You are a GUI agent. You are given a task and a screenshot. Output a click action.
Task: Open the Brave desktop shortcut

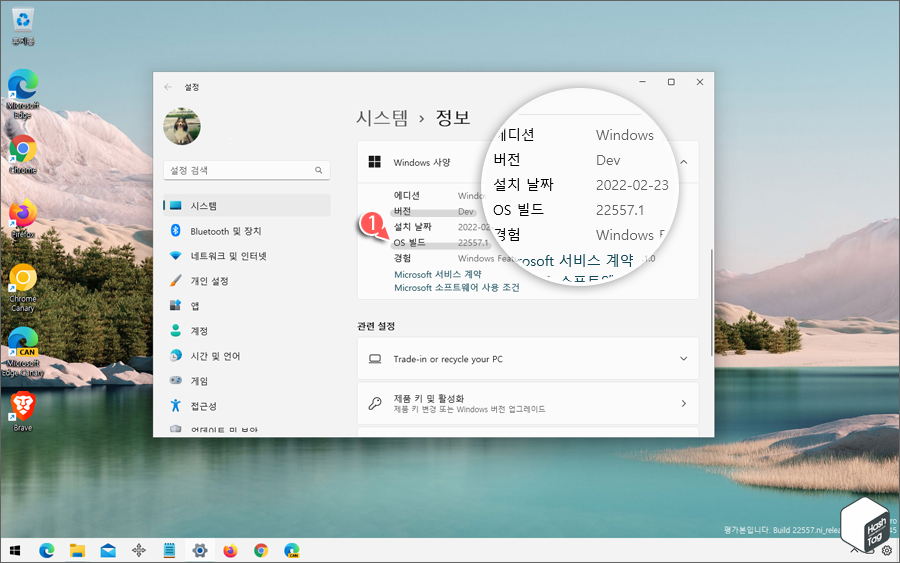click(23, 411)
